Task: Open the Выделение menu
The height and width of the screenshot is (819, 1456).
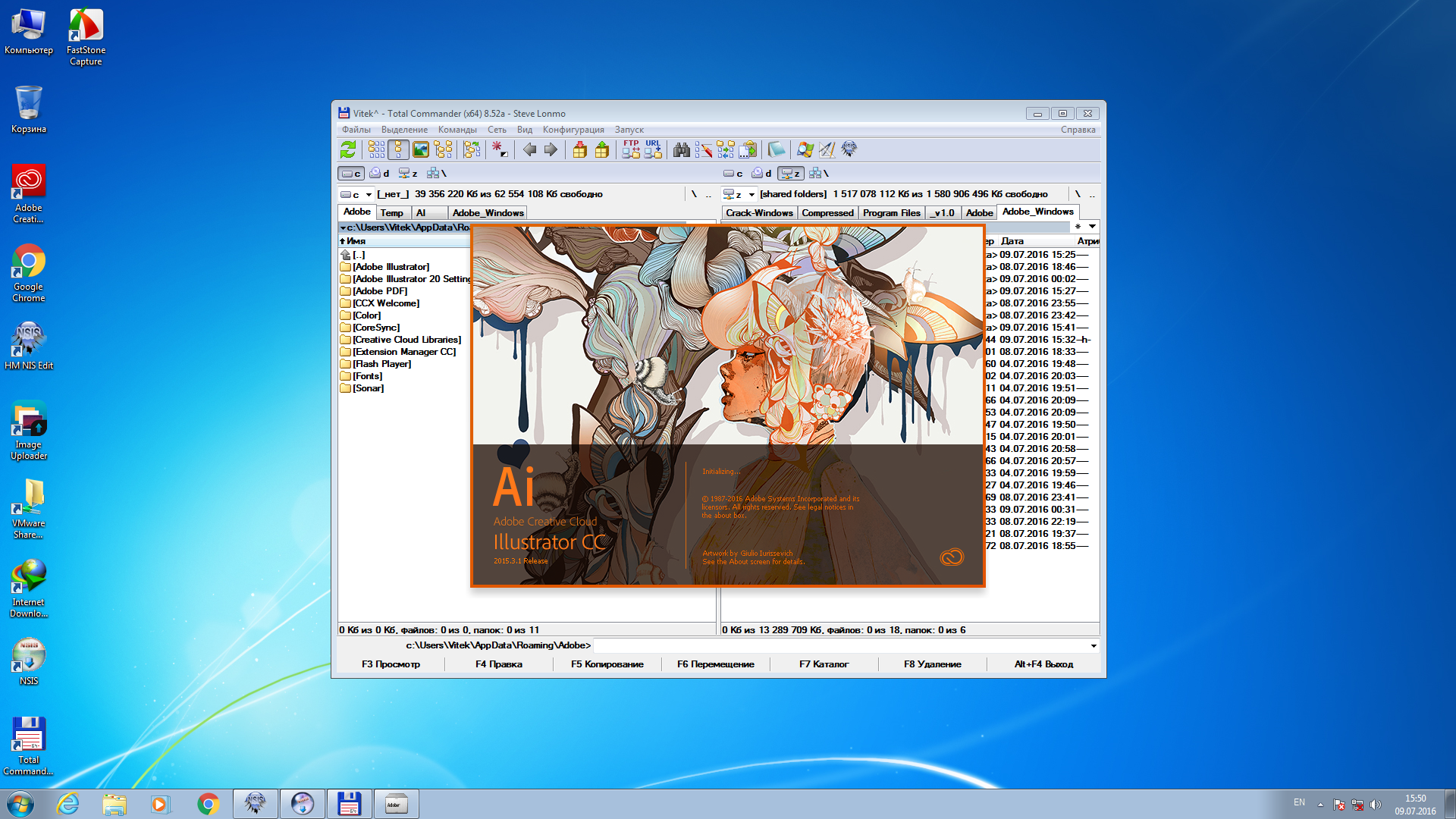Action: (404, 130)
